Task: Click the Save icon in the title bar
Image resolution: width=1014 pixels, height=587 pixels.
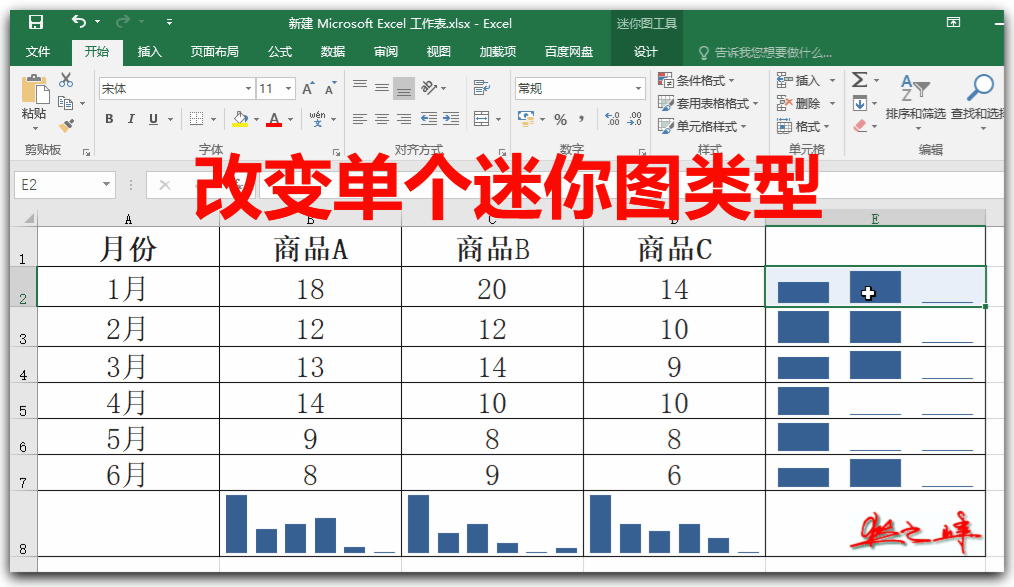Action: point(36,22)
